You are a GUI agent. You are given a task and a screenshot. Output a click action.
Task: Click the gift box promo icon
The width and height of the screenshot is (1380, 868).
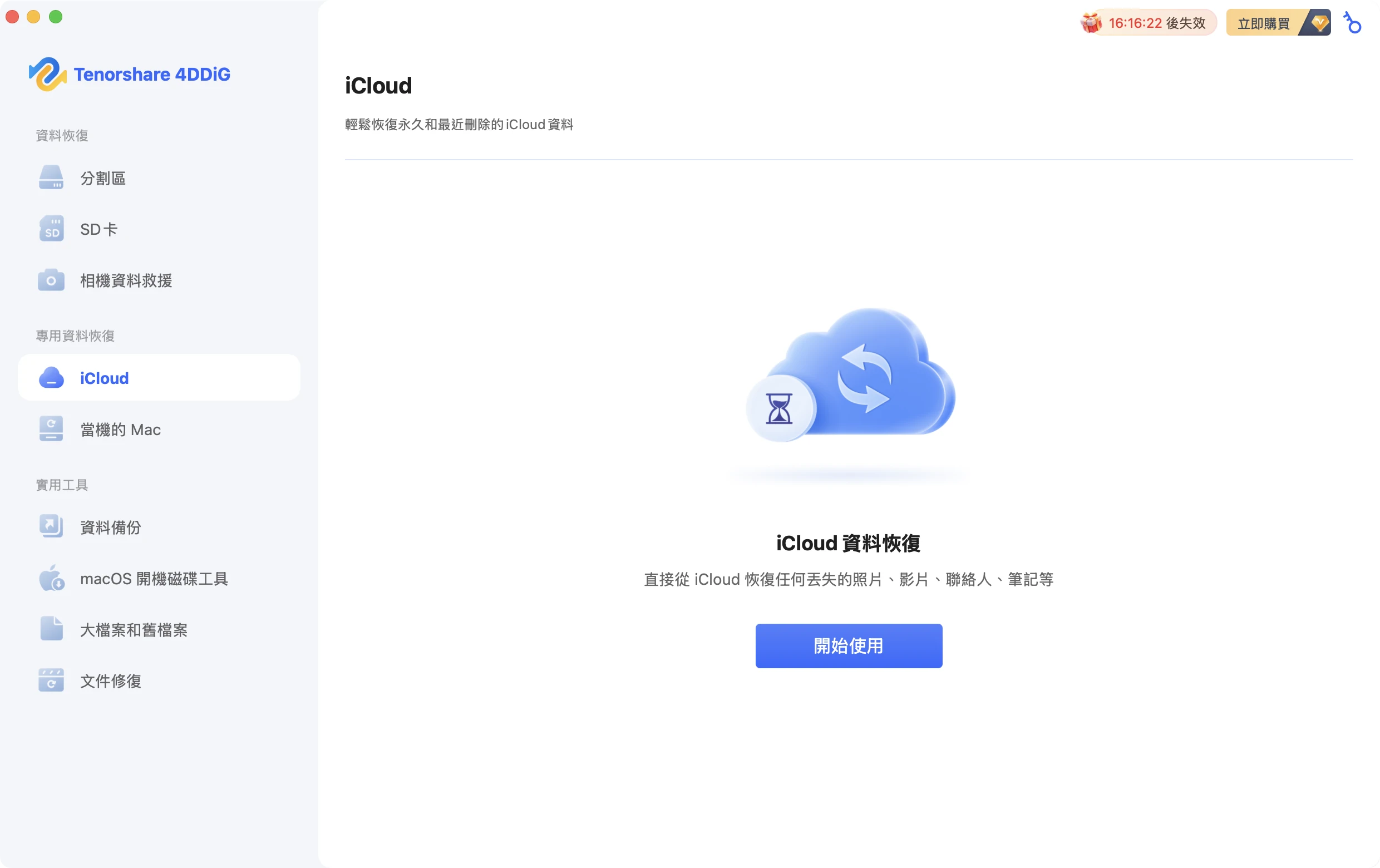coord(1091,23)
